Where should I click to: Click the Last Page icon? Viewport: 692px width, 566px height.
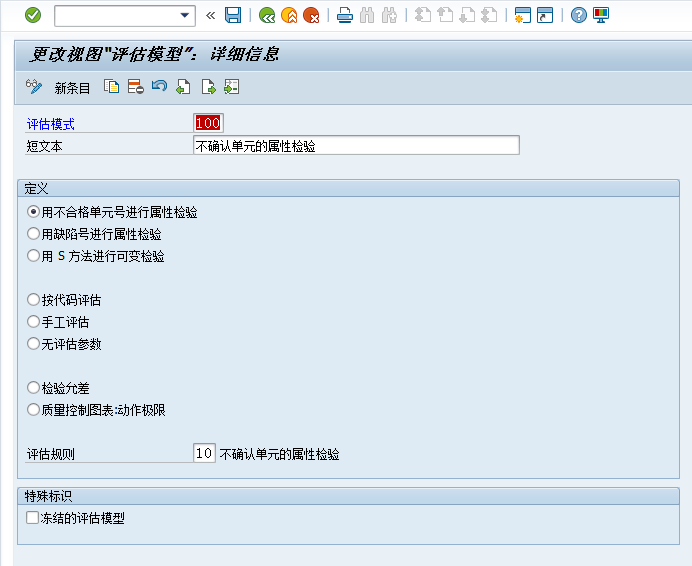(489, 15)
